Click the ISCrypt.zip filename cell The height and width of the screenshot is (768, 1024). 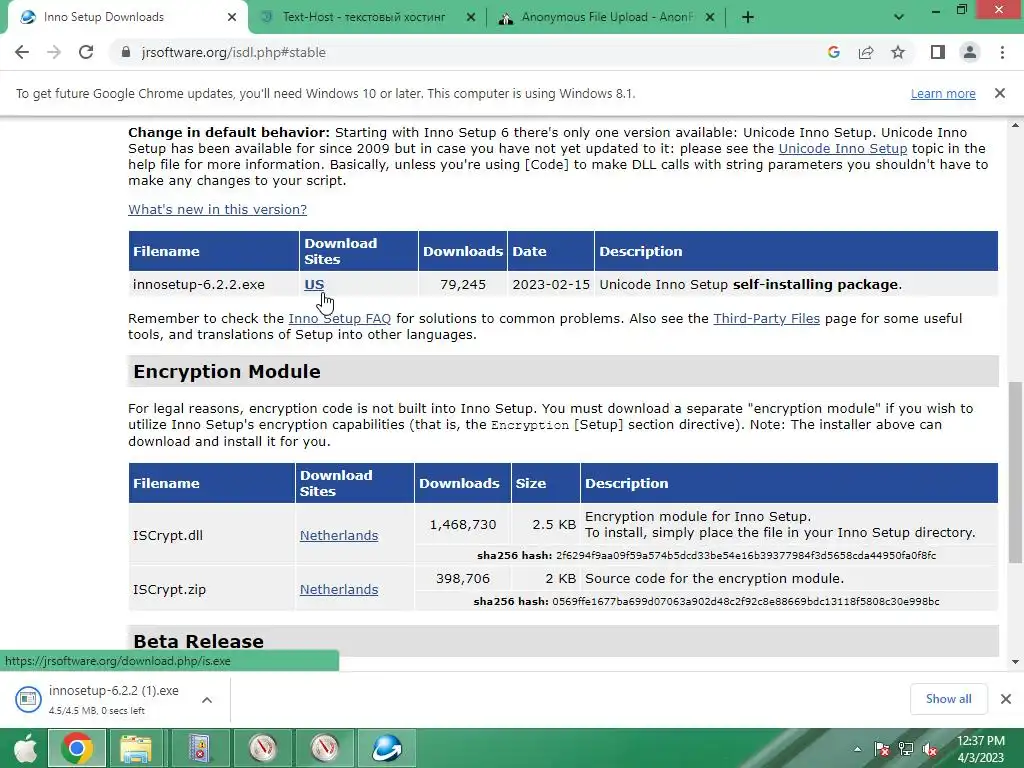(x=212, y=589)
